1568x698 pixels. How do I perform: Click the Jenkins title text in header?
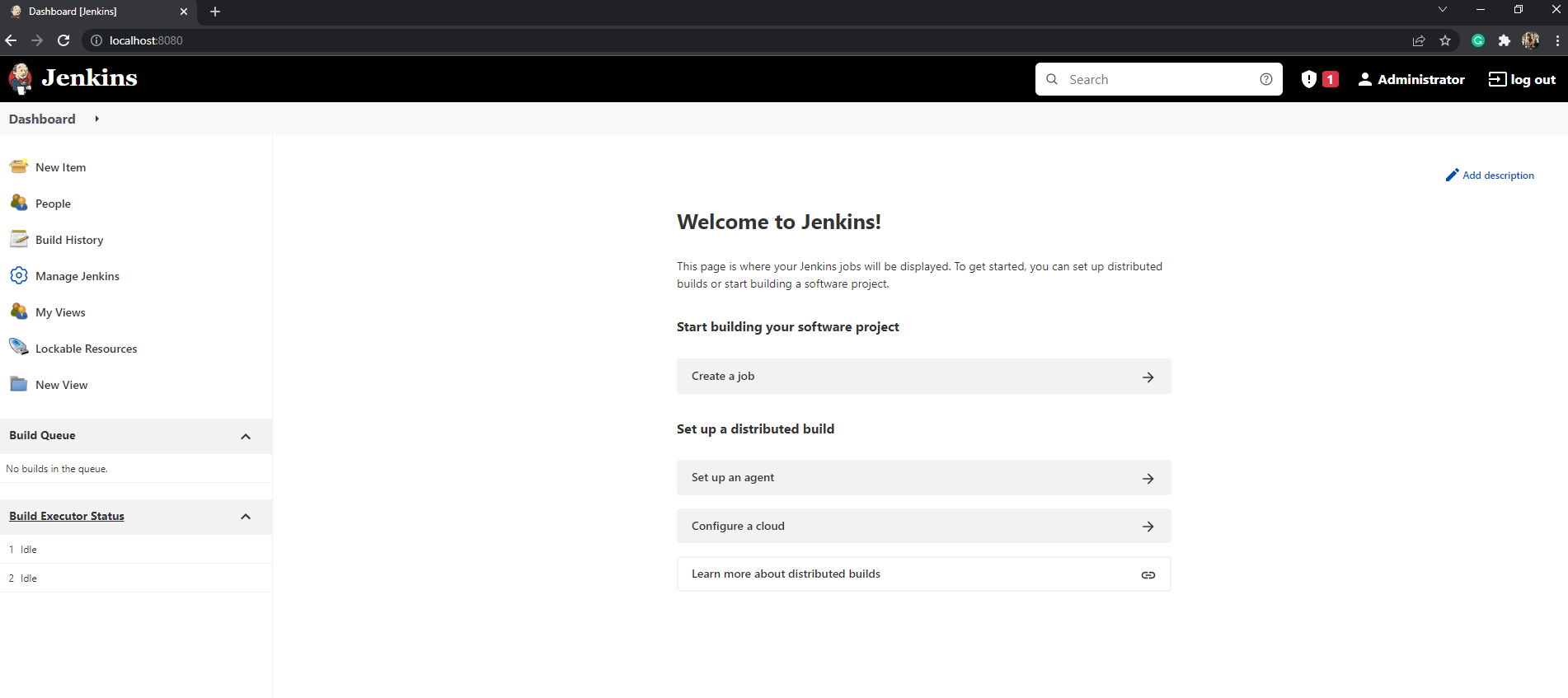pos(90,77)
